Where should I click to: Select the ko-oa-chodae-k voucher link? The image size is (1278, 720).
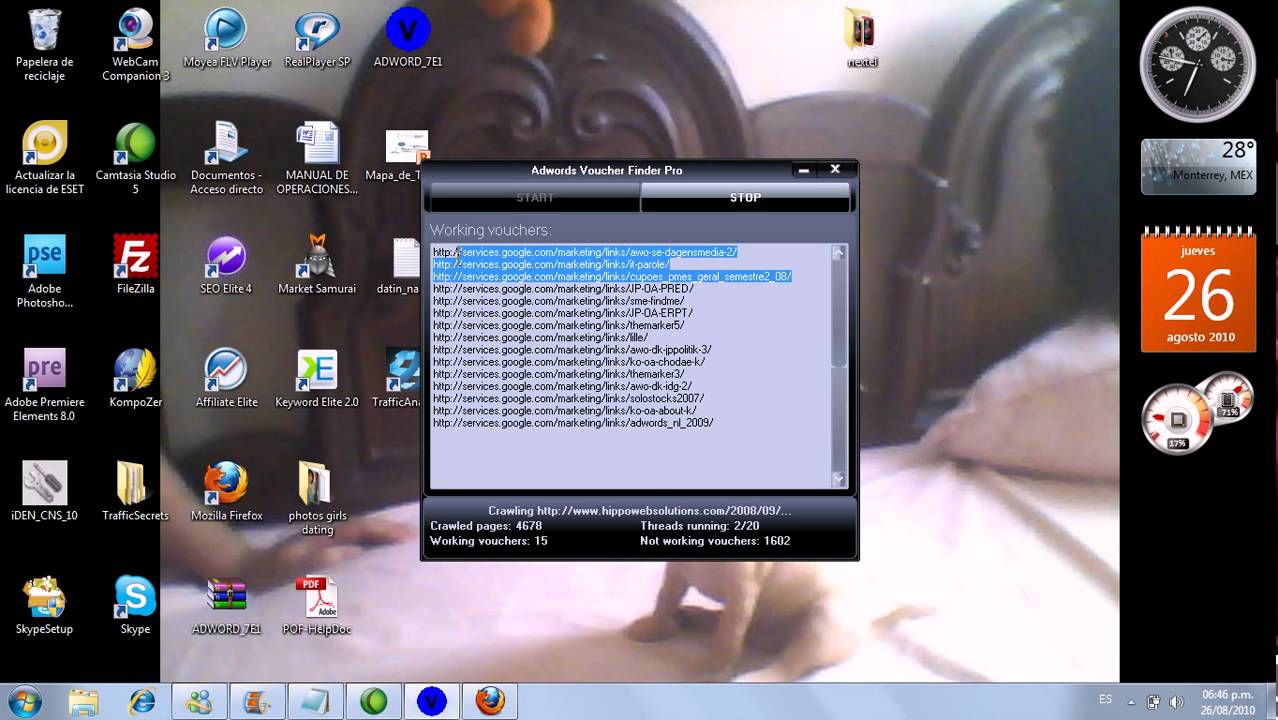click(569, 362)
